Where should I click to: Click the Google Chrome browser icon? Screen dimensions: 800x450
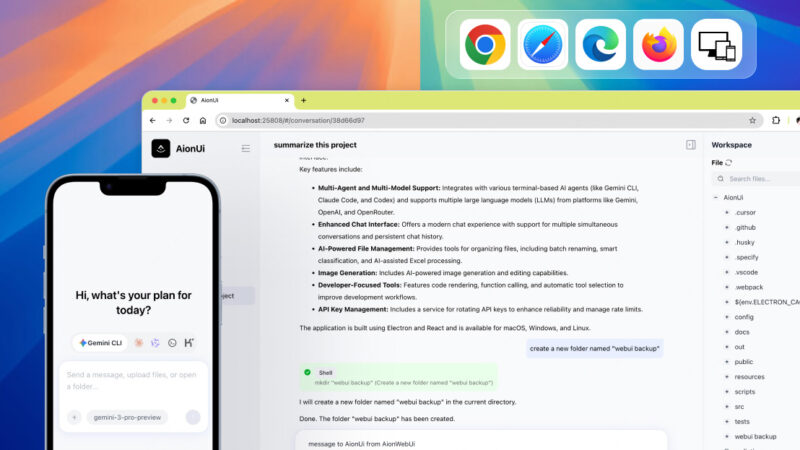pos(484,44)
